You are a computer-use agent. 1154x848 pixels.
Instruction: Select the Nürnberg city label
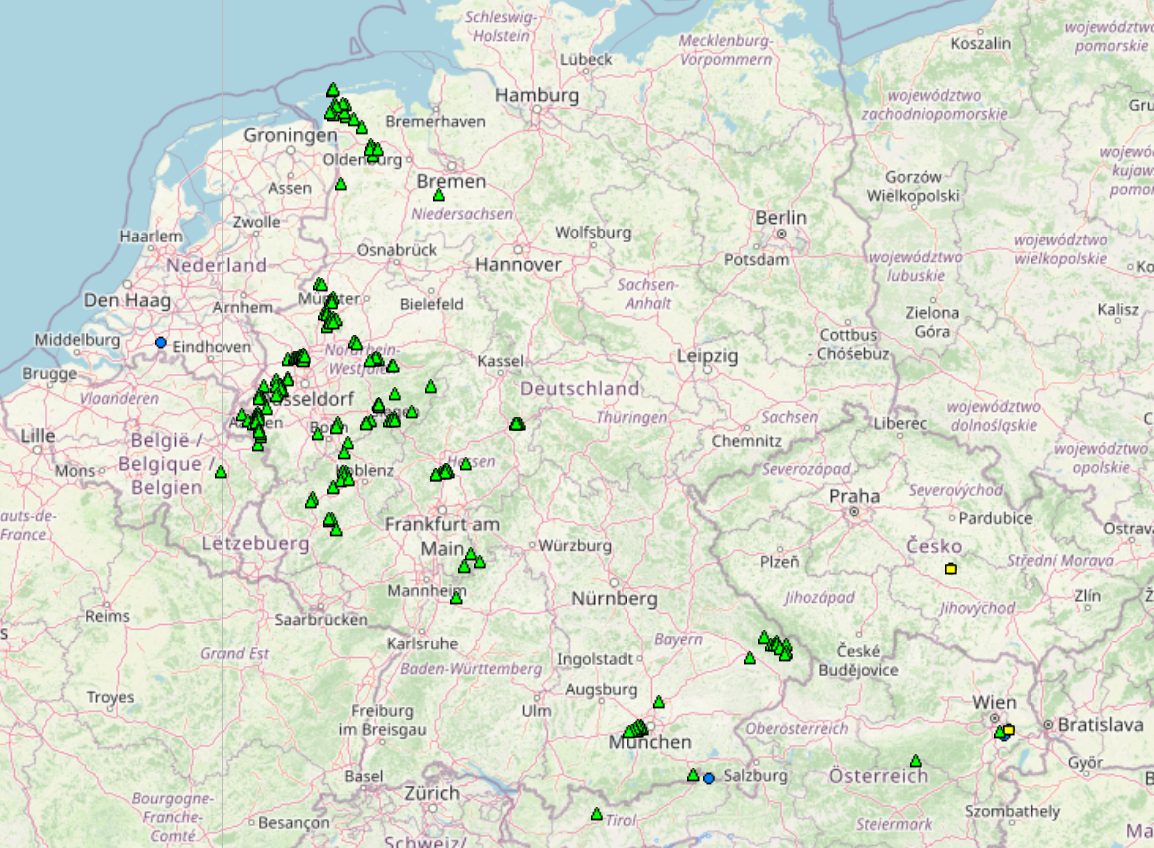614,599
